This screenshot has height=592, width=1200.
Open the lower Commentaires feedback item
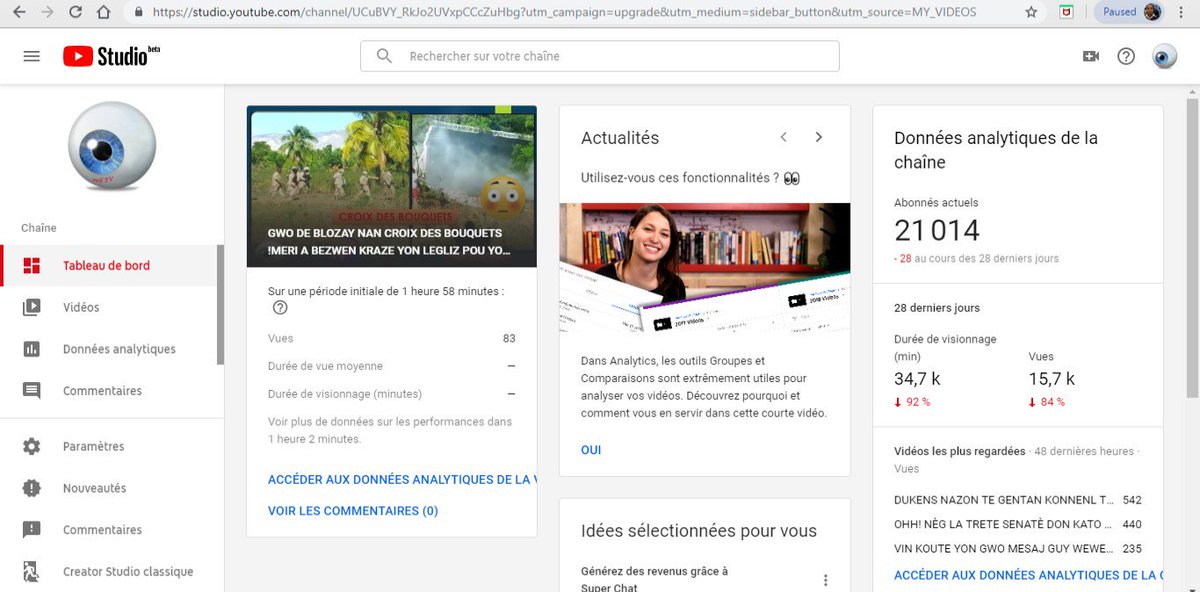click(110, 530)
